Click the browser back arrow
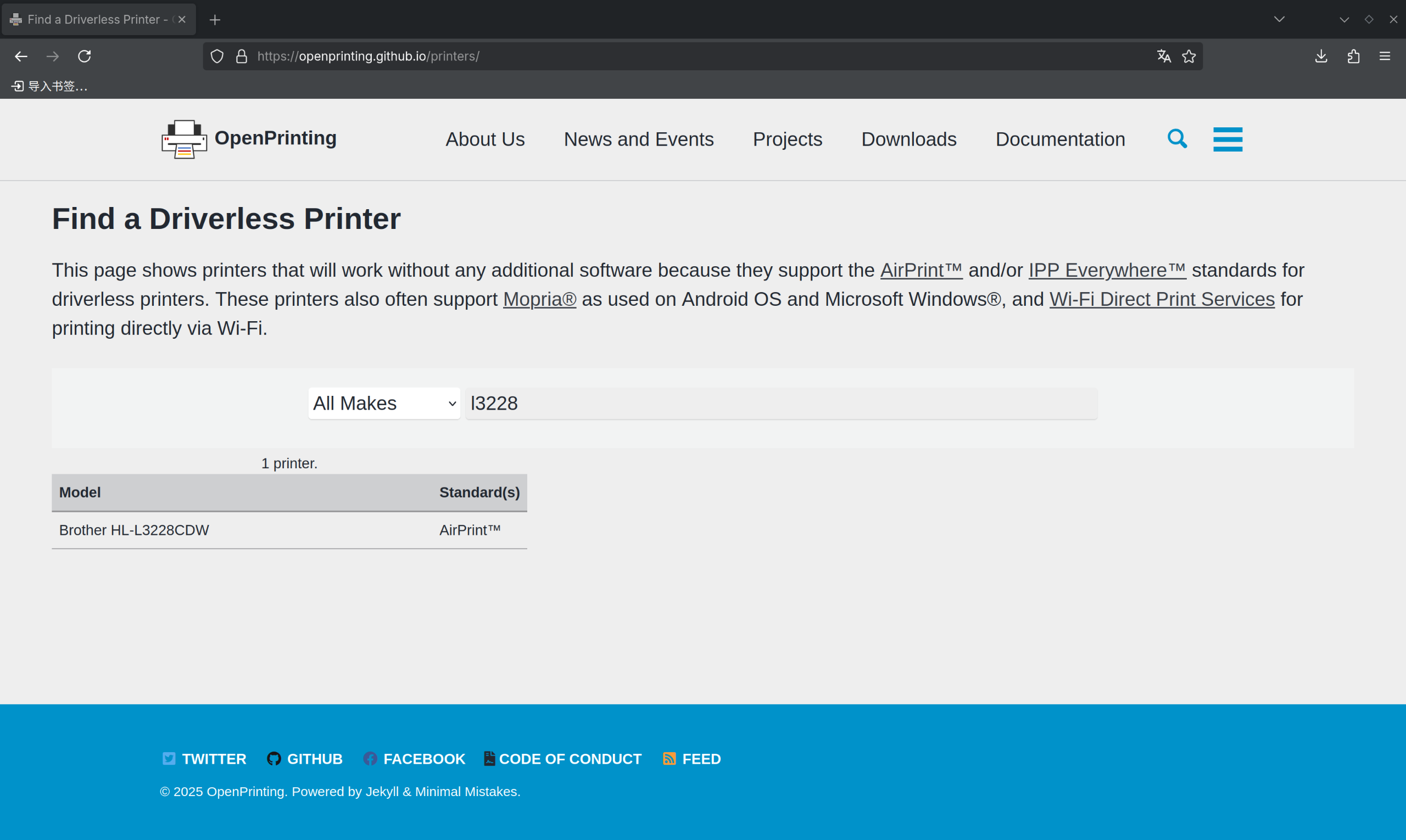Viewport: 1406px width, 840px height. [21, 56]
